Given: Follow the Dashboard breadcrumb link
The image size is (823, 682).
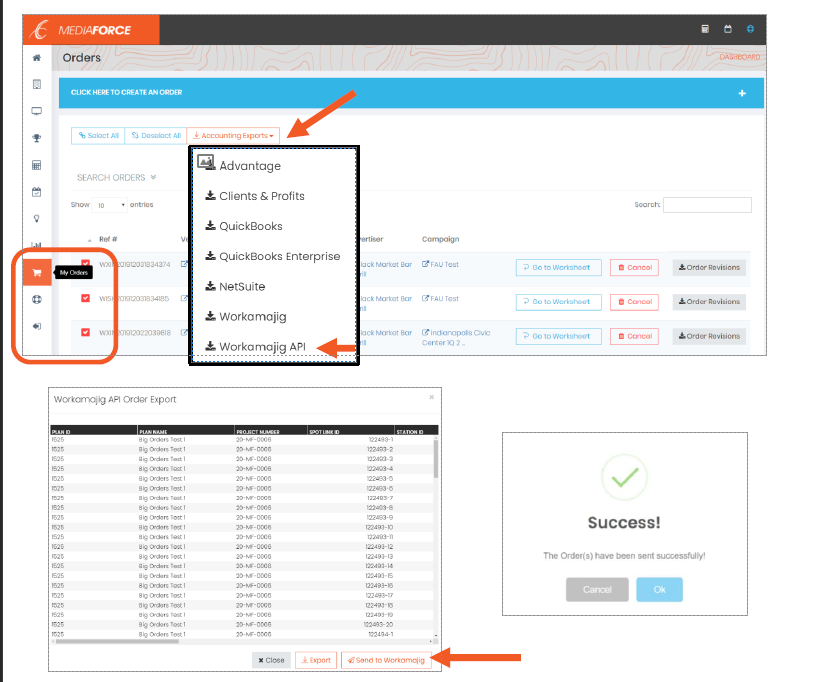Looking at the screenshot, I should [740, 57].
